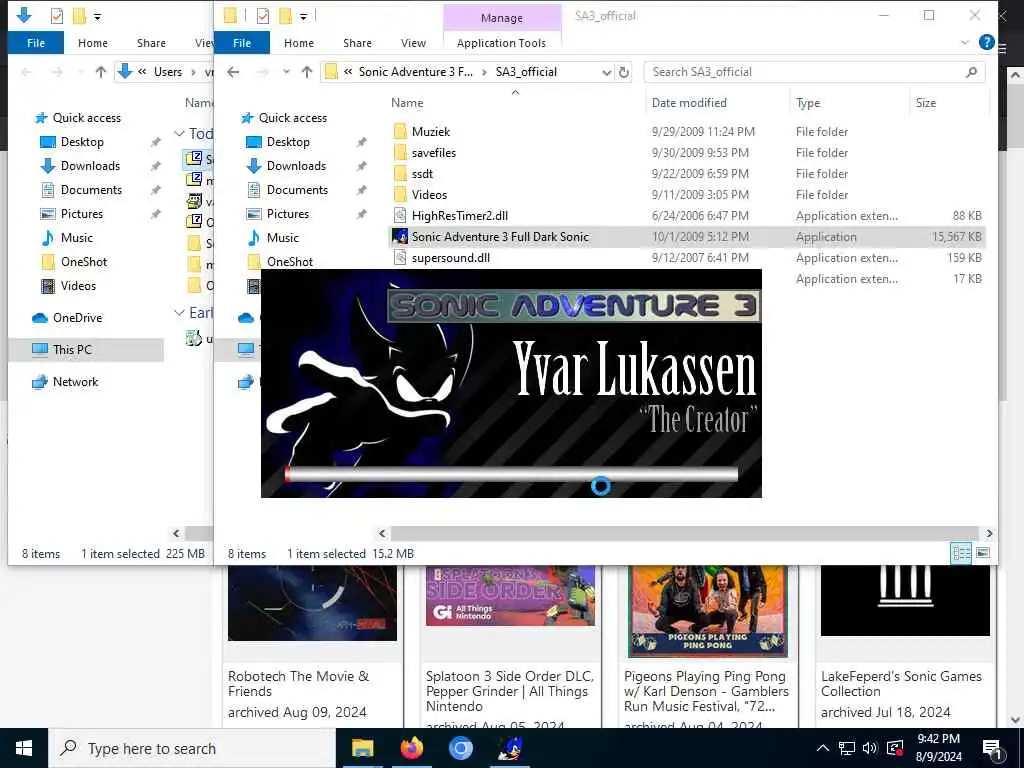
Task: Collapse the Today group in back window
Action: [179, 133]
